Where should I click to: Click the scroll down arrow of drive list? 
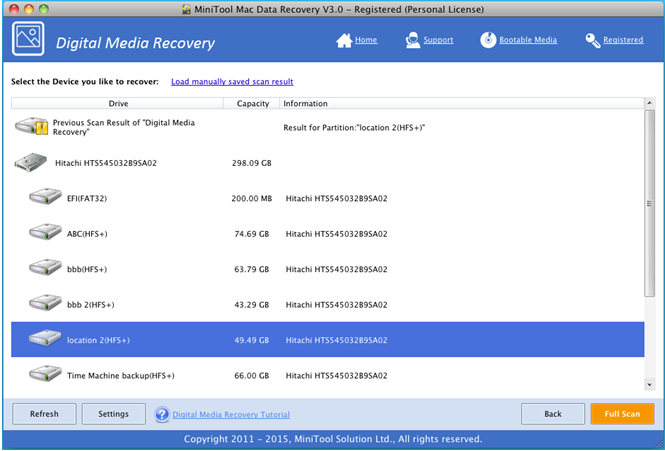pos(649,385)
